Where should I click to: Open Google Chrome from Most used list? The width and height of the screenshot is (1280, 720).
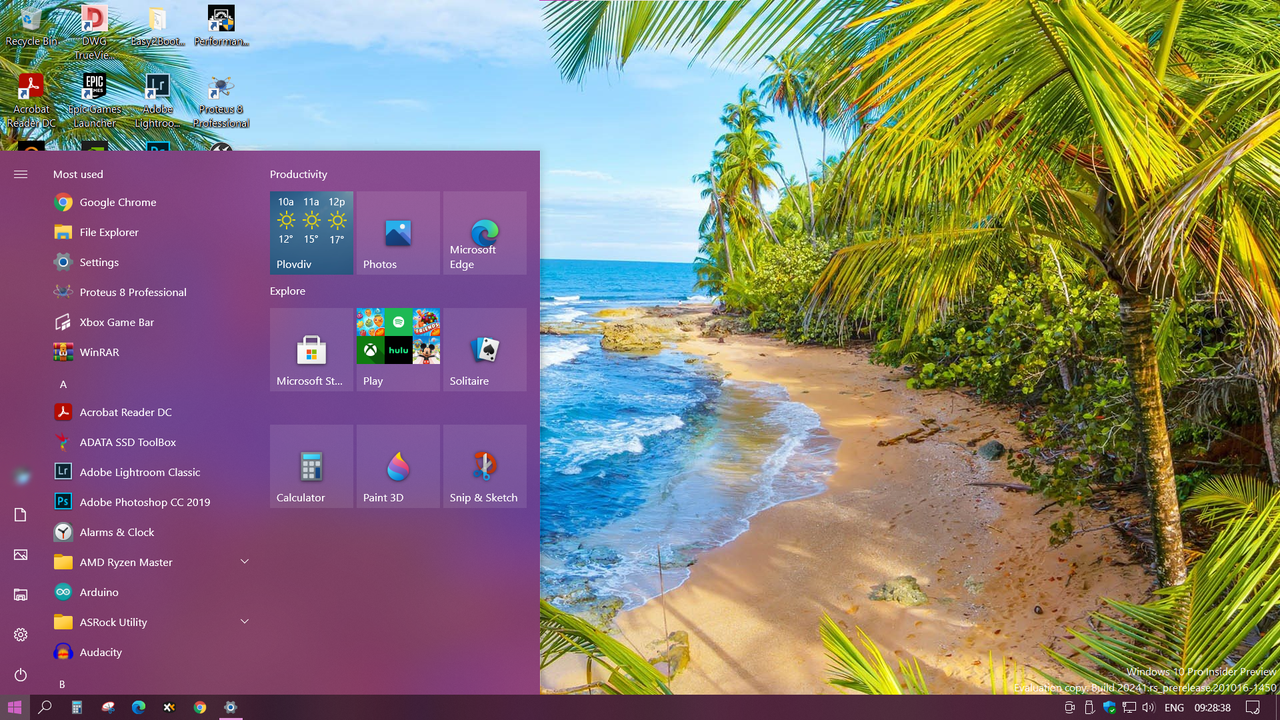point(150,202)
